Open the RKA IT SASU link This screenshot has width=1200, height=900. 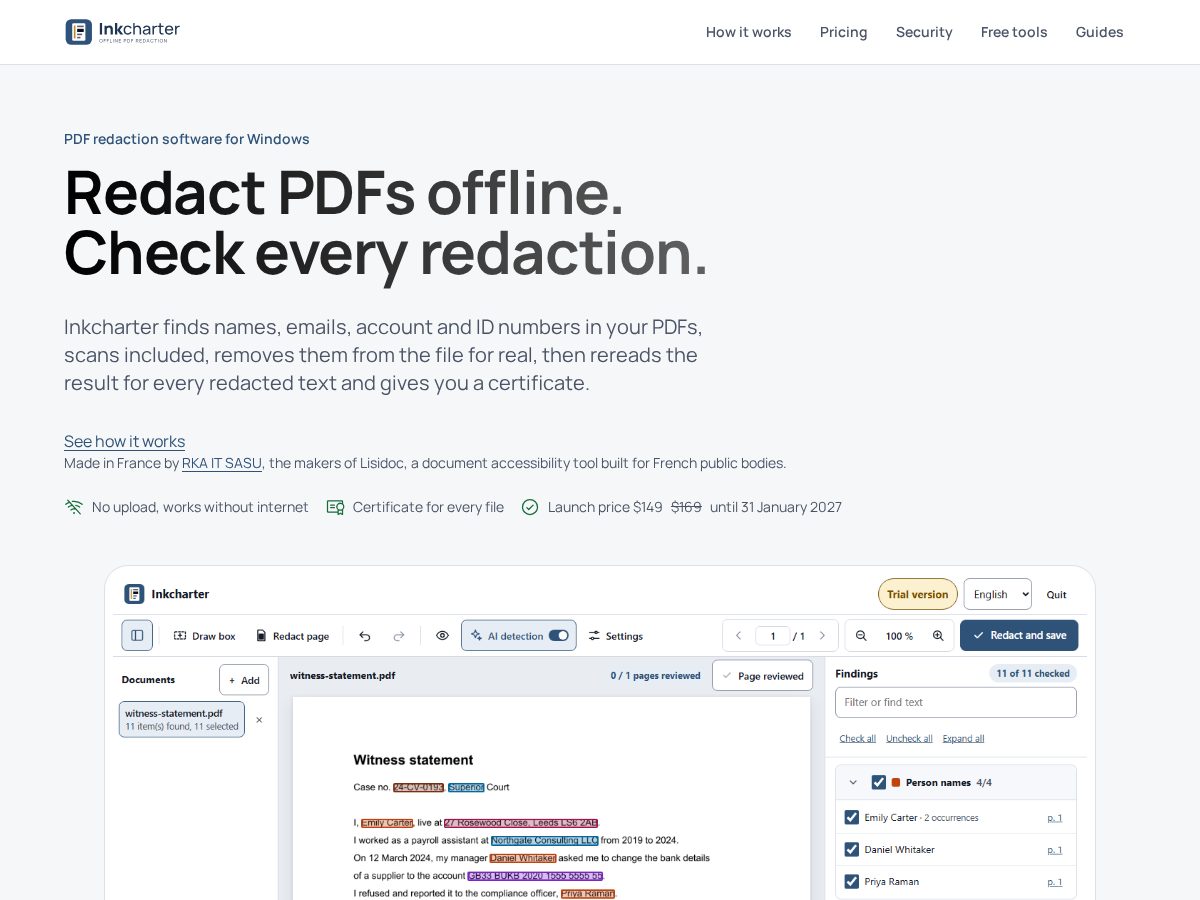click(x=222, y=463)
